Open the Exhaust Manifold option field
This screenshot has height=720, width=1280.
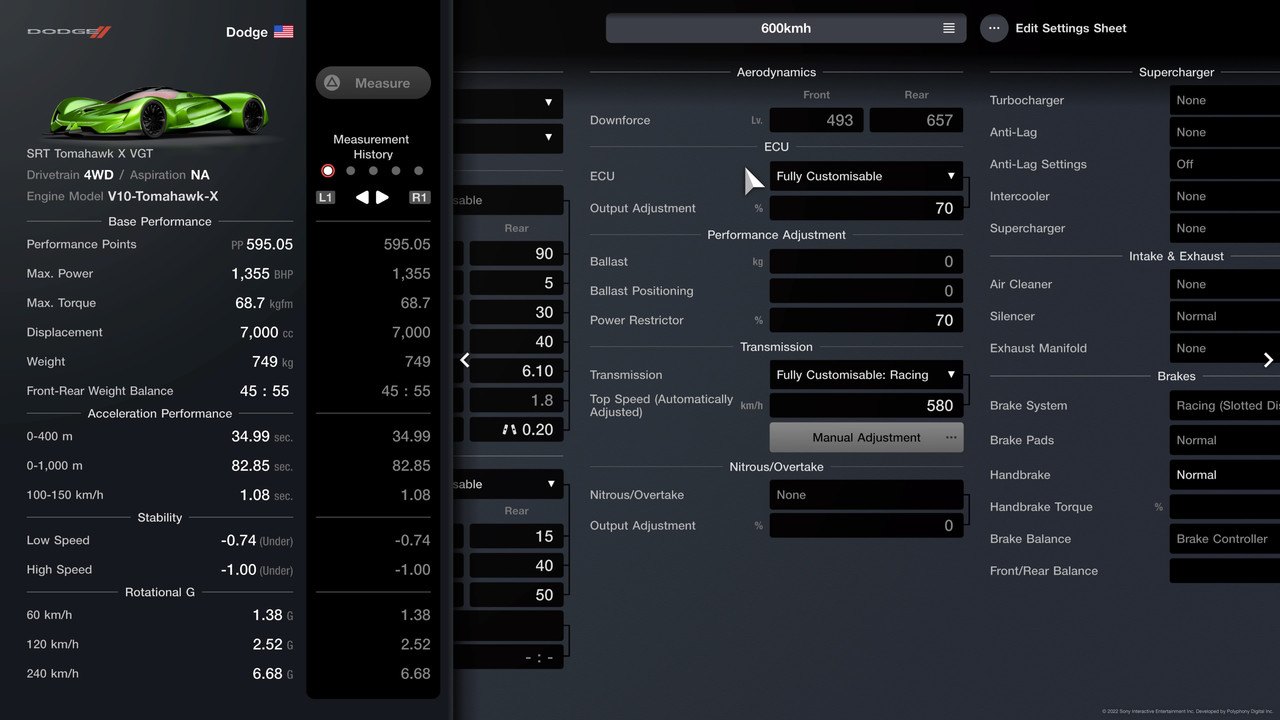1225,348
